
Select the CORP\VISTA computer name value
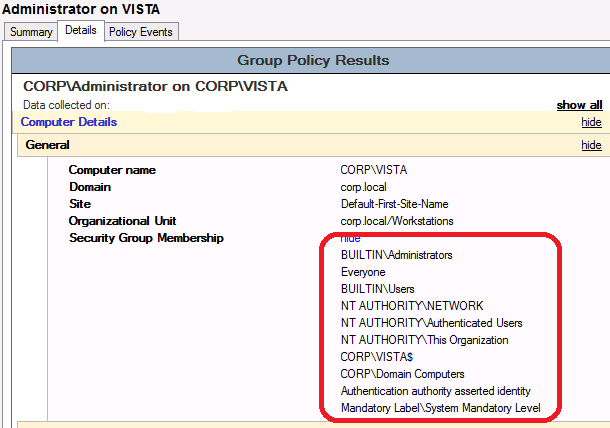(373, 170)
